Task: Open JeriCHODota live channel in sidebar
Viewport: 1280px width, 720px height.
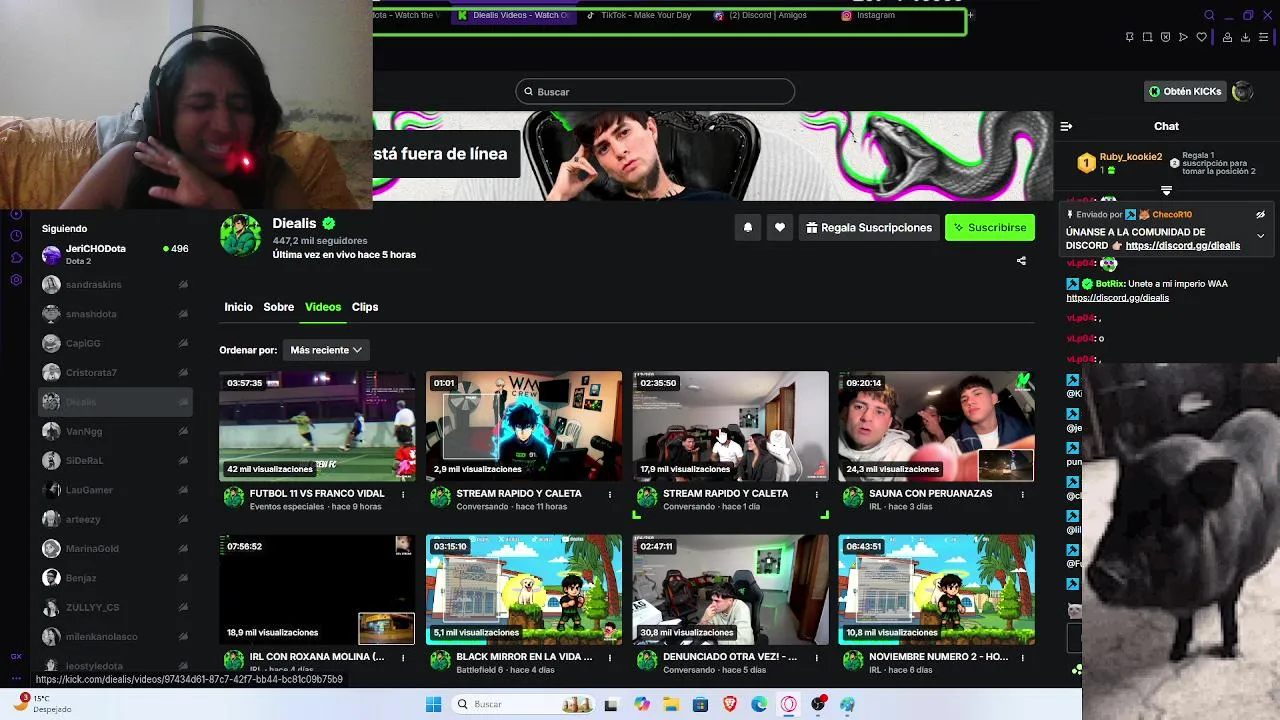Action: pyautogui.click(x=115, y=254)
